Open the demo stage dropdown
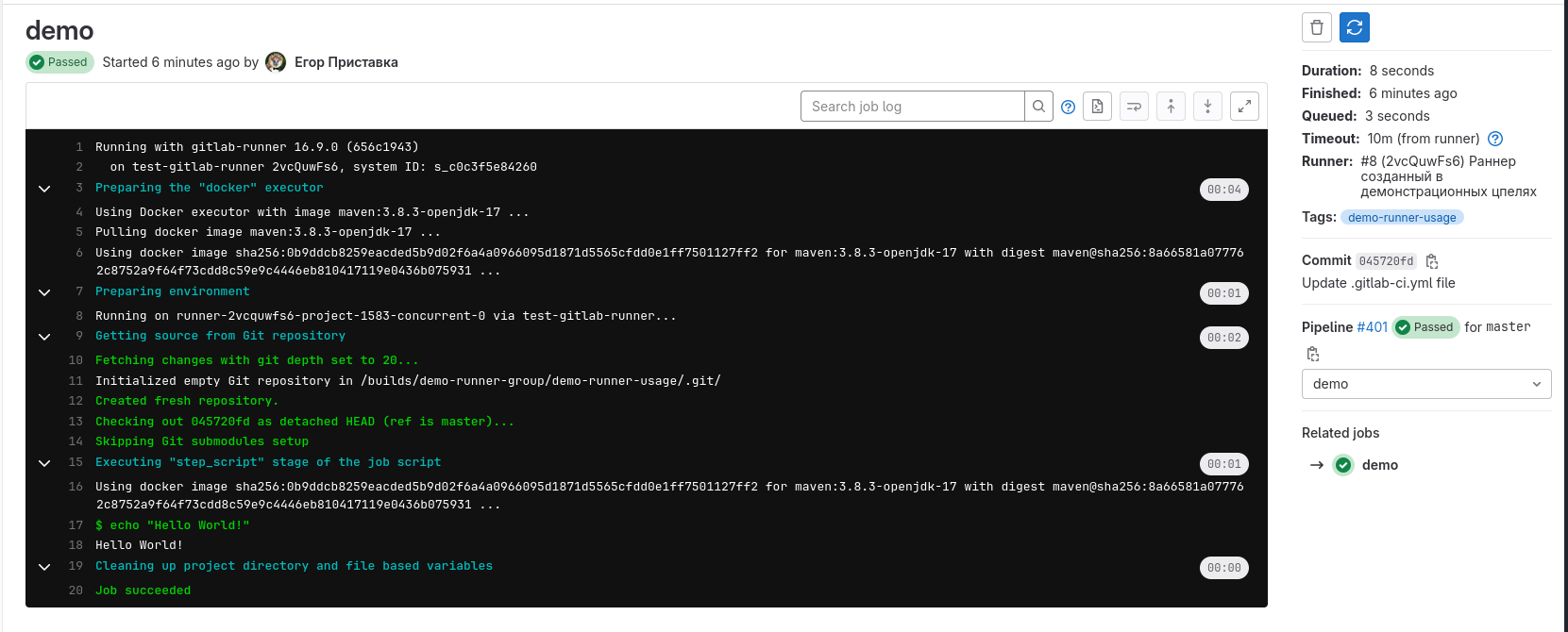Viewport: 1568px width, 632px height. [x=1426, y=384]
